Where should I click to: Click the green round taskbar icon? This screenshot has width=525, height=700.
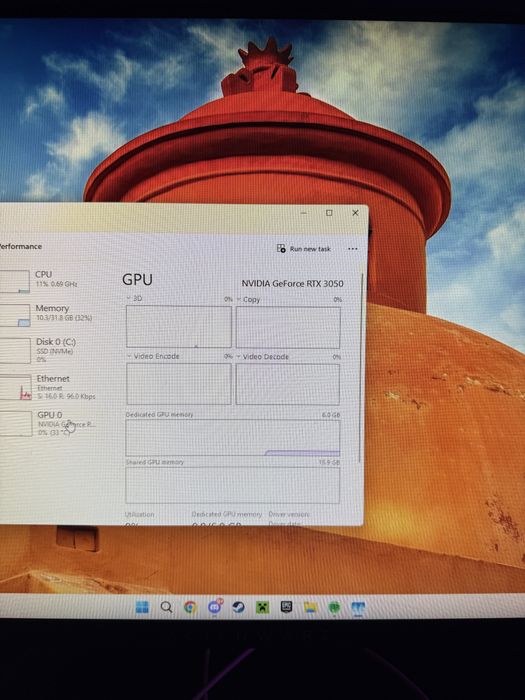334,608
